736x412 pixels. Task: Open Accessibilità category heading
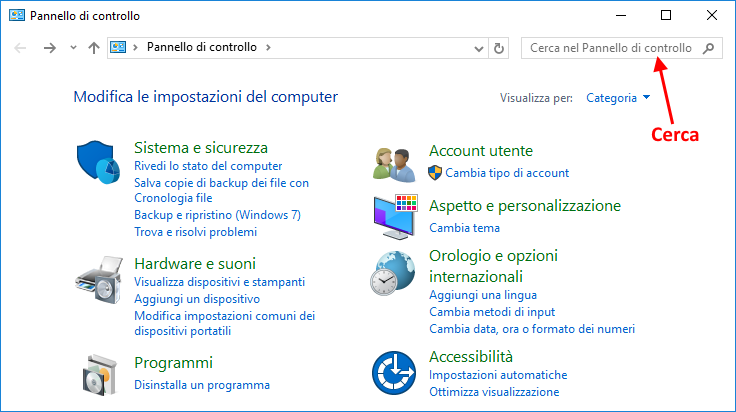pos(471,357)
